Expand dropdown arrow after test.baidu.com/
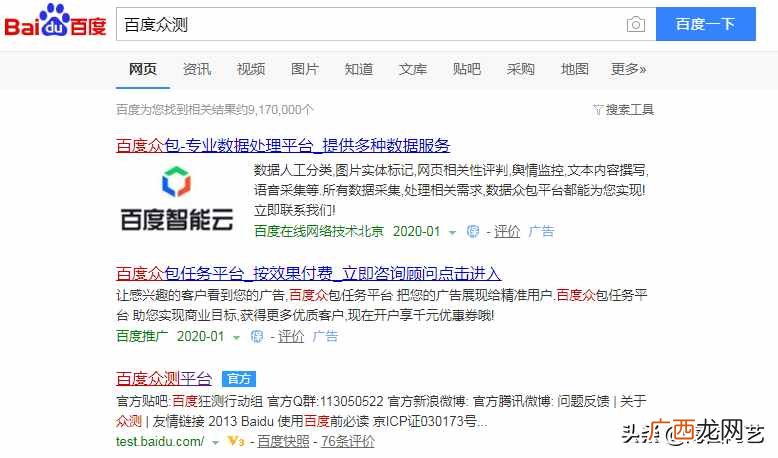 (x=215, y=442)
